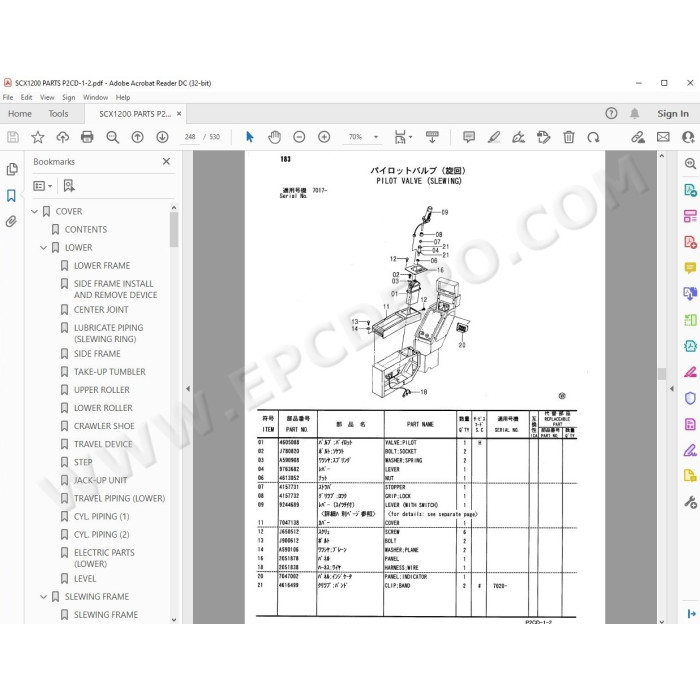The width and height of the screenshot is (700, 700).
Task: Open the Edit menu
Action: pos(26,97)
